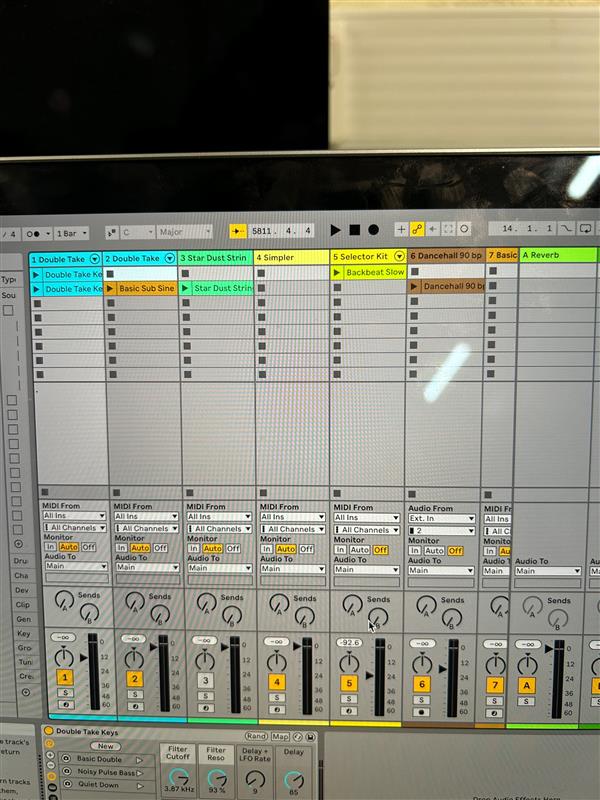Viewport: 600px width, 800px height.
Task: Deactivate track 3 with its activator button
Action: [205, 681]
